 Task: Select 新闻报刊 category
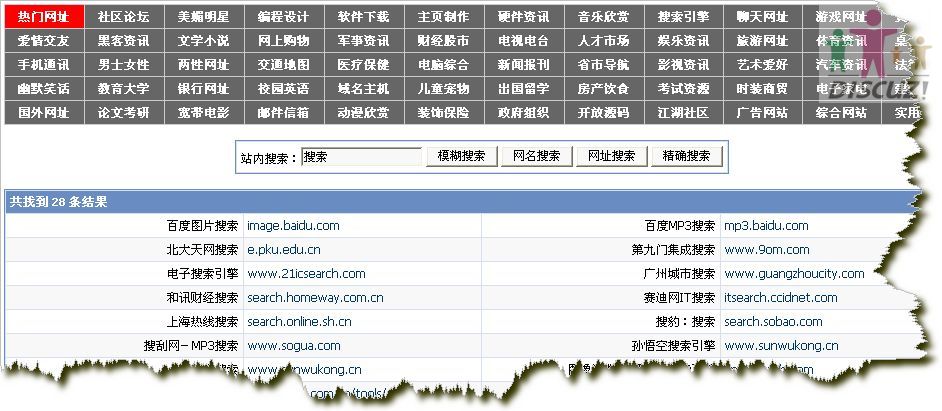coord(524,65)
